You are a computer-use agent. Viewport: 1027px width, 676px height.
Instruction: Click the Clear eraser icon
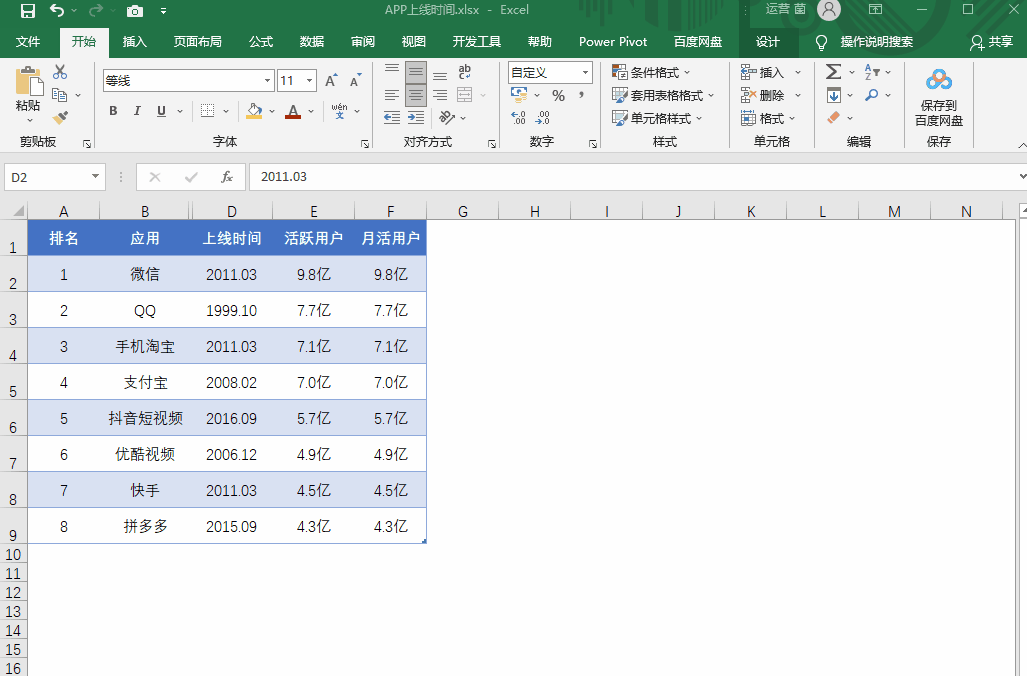tap(833, 118)
